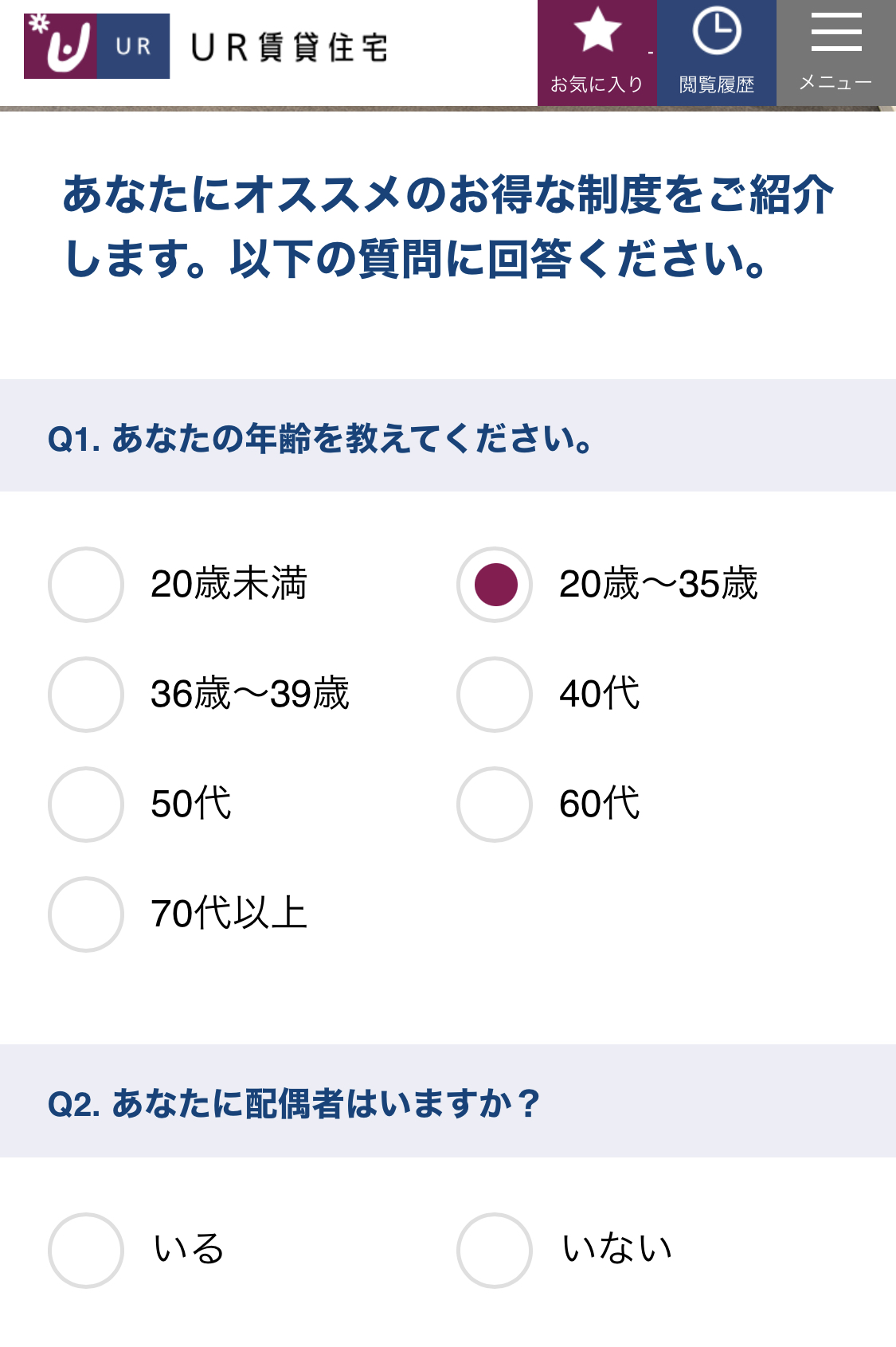
Task: Select いない for the spouse question
Action: [x=495, y=1251]
